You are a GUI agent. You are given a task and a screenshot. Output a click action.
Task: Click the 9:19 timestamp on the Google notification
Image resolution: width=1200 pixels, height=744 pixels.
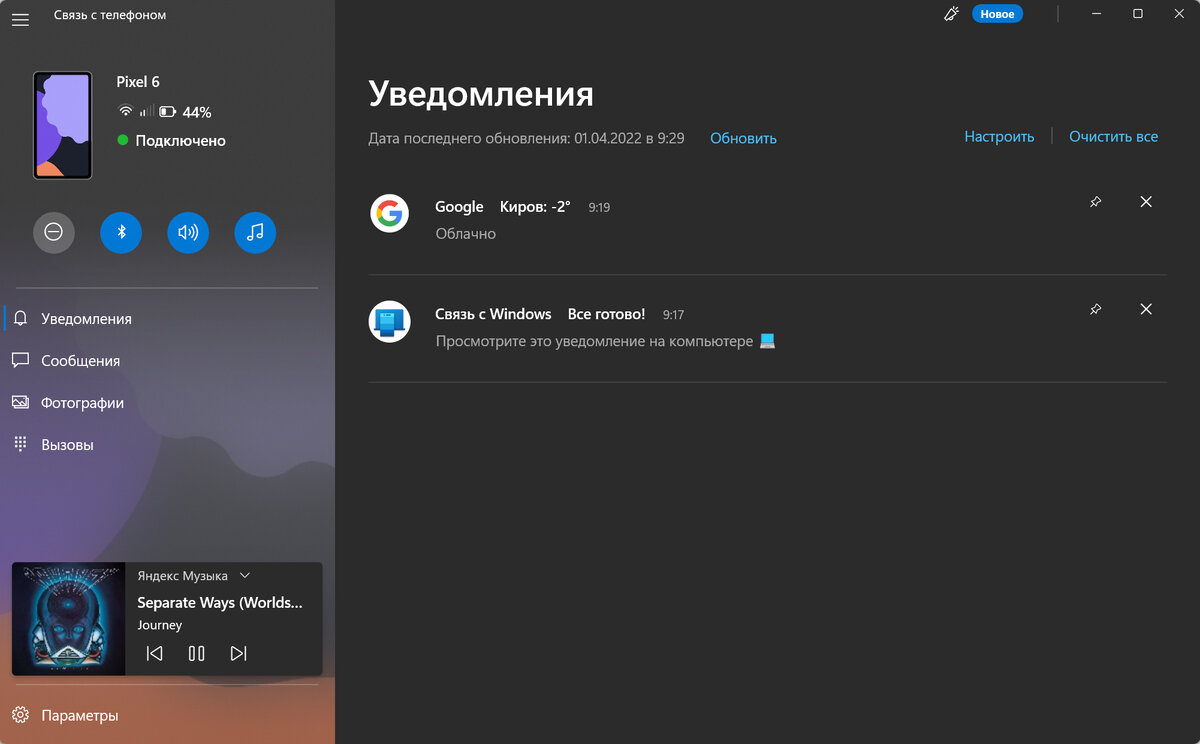(599, 208)
